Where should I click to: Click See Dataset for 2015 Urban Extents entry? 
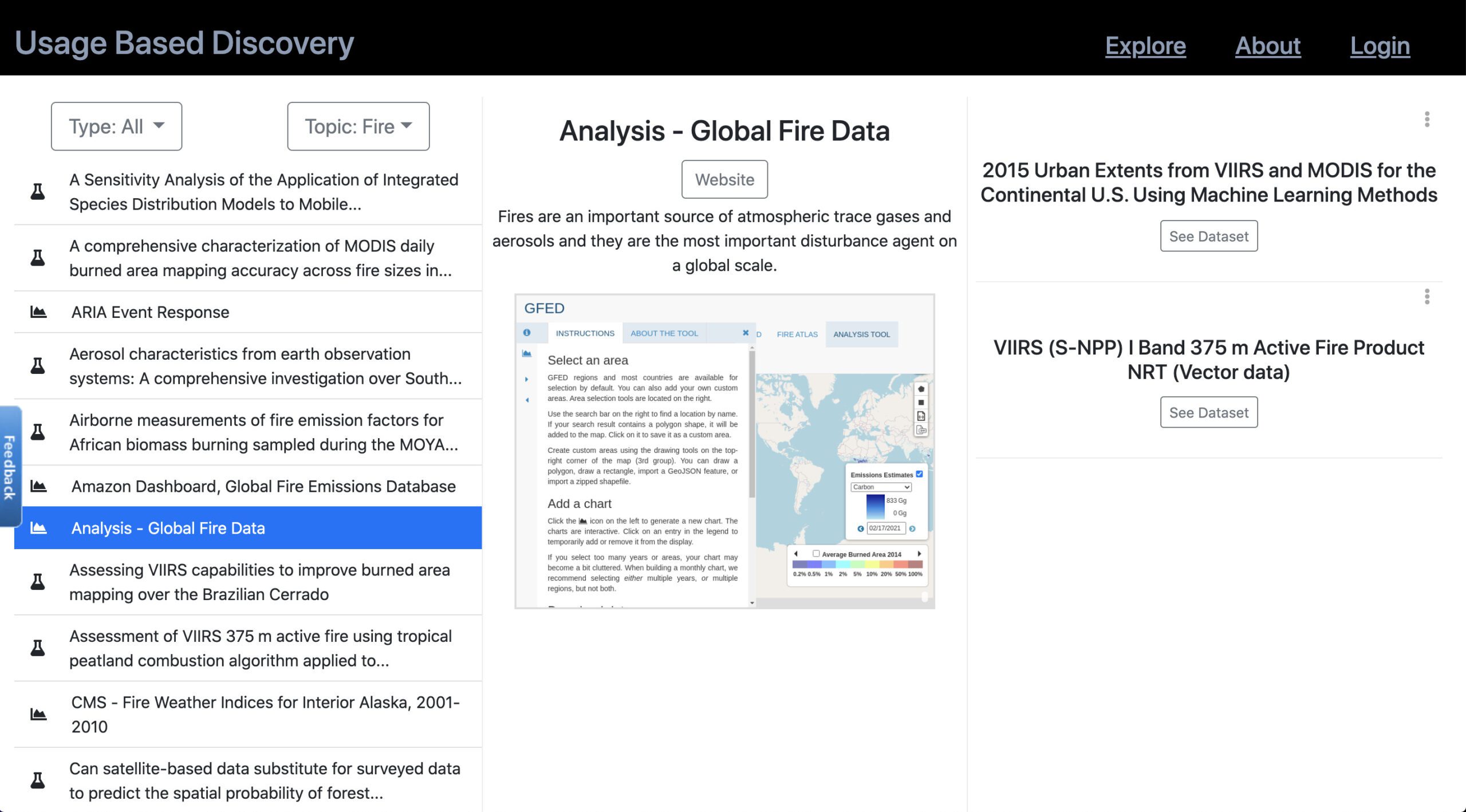[1209, 236]
